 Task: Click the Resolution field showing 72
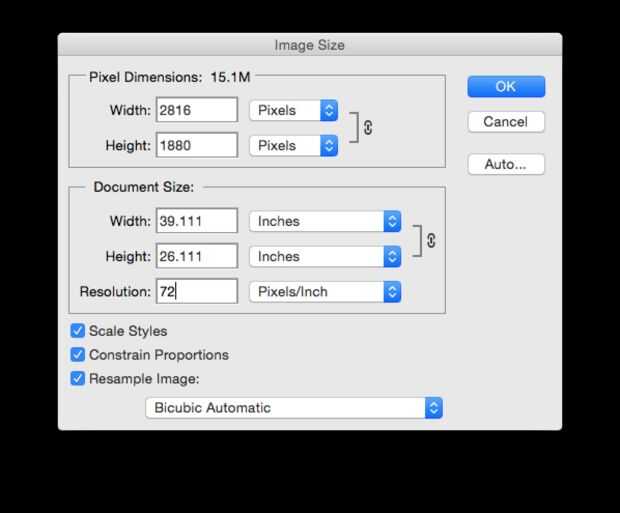point(197,291)
